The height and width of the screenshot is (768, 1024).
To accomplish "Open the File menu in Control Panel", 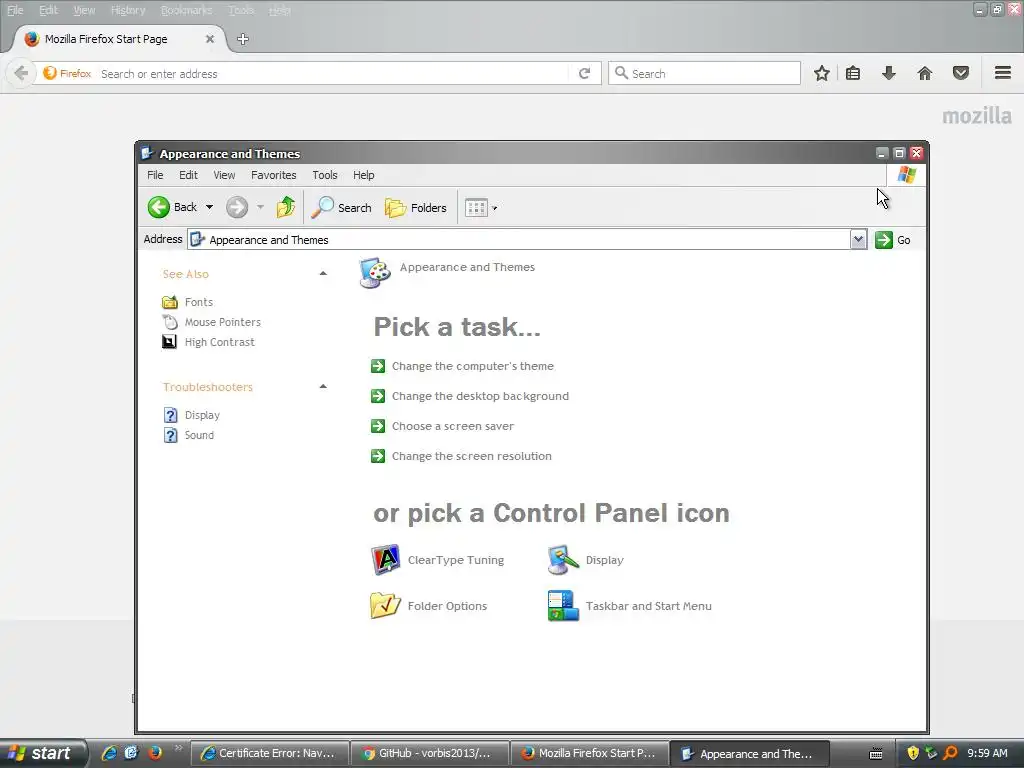I will 155,175.
